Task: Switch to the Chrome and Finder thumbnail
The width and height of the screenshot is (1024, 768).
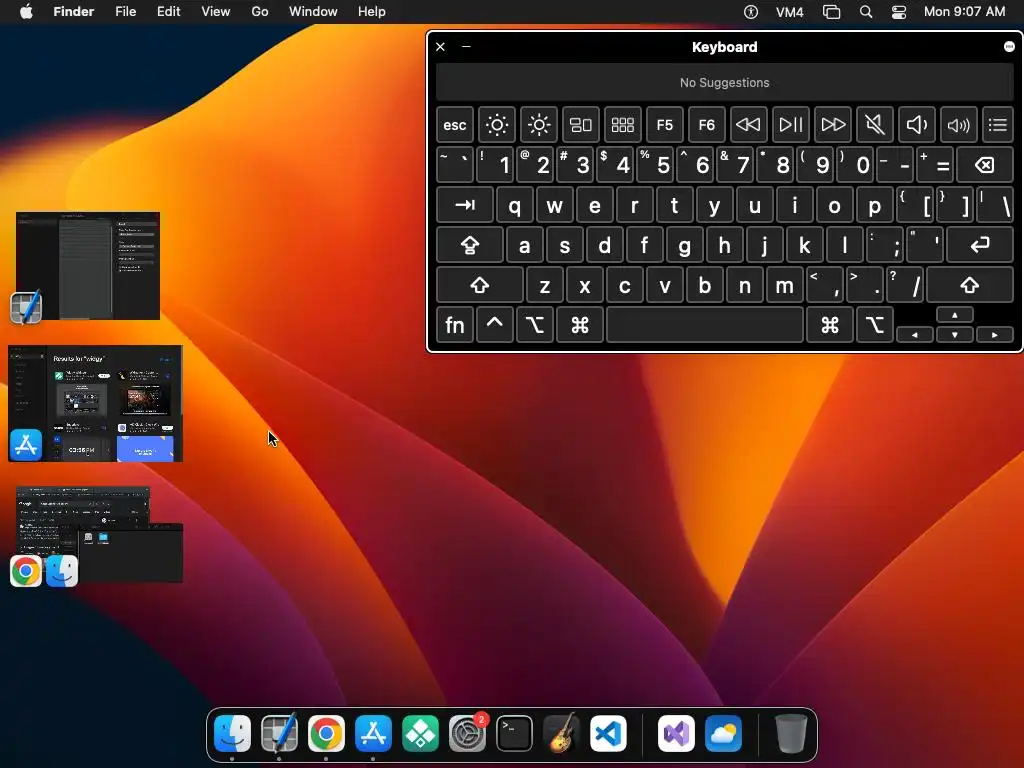Action: [x=98, y=535]
